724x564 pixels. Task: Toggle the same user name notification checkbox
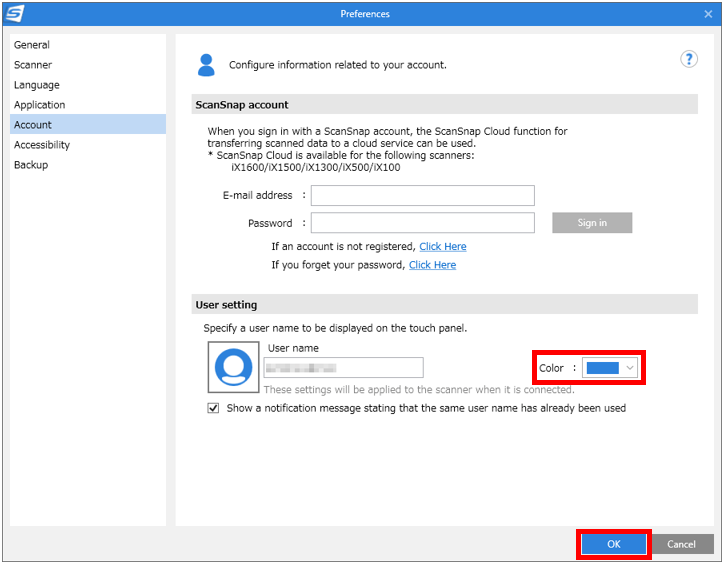click(213, 408)
